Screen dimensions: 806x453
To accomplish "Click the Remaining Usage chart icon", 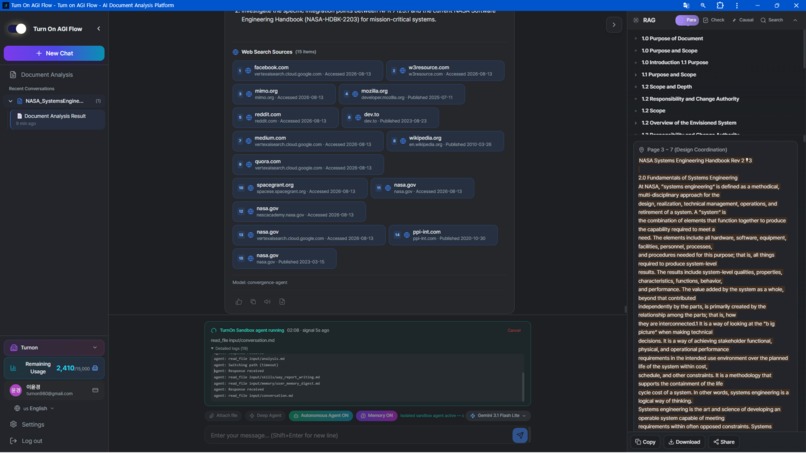I will [x=13, y=368].
